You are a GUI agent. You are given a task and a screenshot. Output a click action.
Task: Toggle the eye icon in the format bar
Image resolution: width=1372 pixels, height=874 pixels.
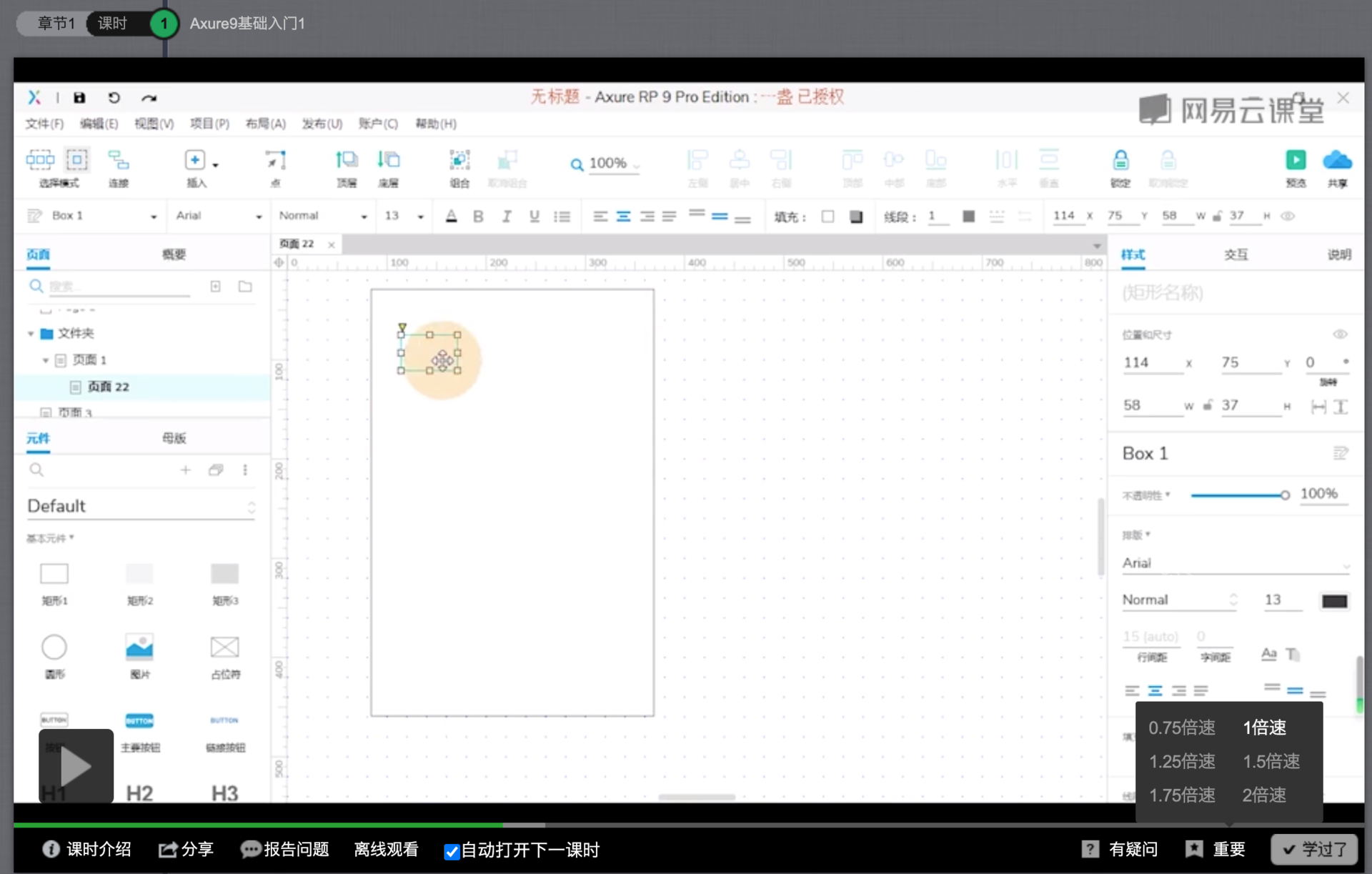coord(1288,216)
